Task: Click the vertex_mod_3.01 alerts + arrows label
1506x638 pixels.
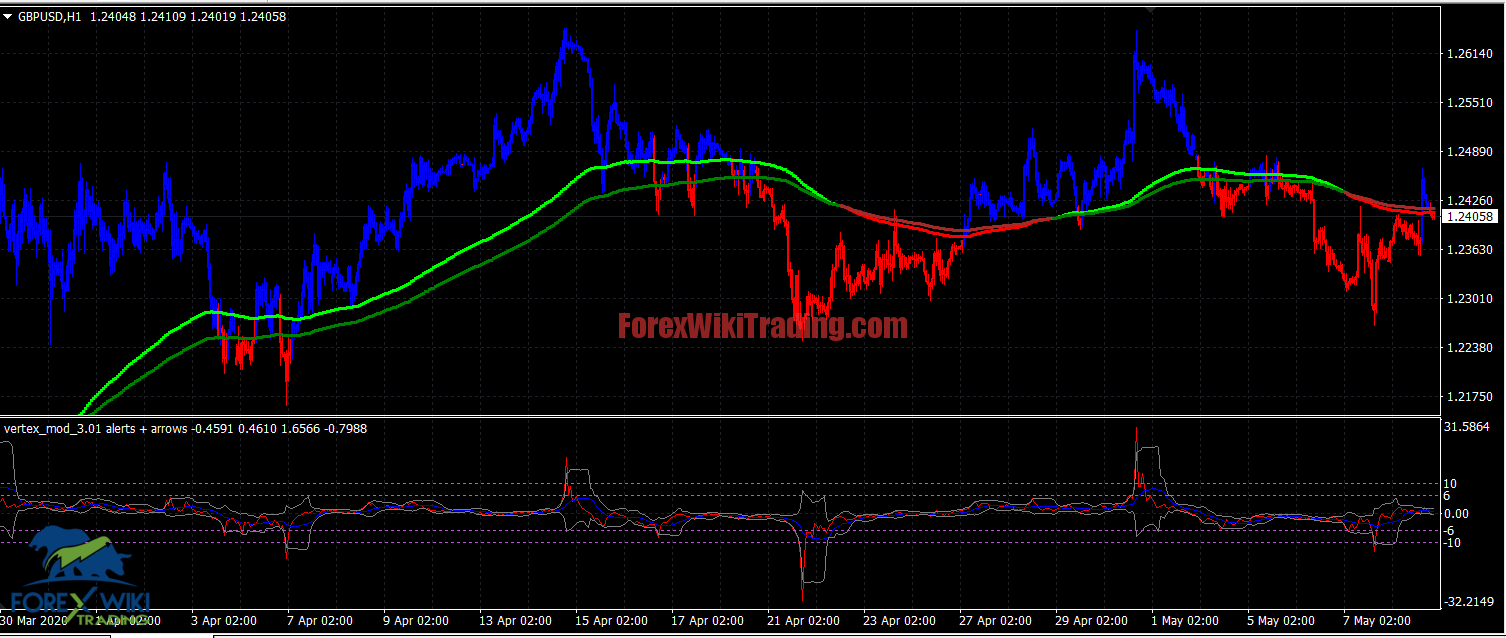Action: point(95,428)
